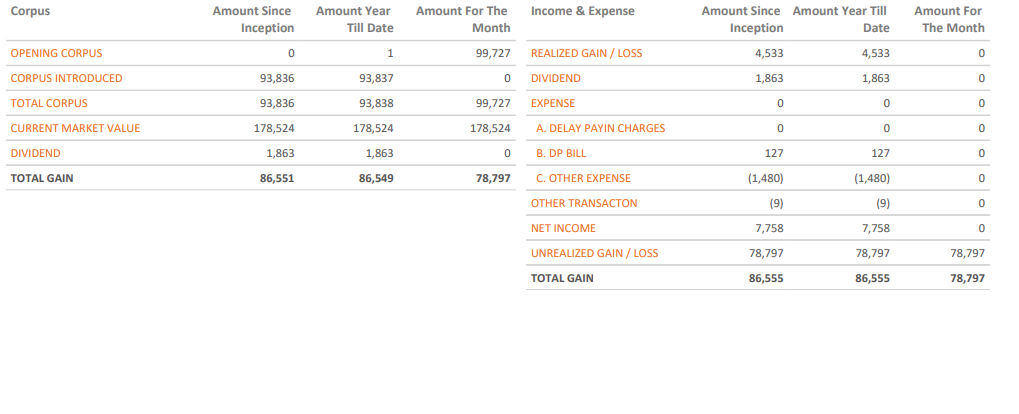Viewport: 1019px width, 414px height.
Task: Click the OPENING CORPUS row label
Action: [56, 53]
